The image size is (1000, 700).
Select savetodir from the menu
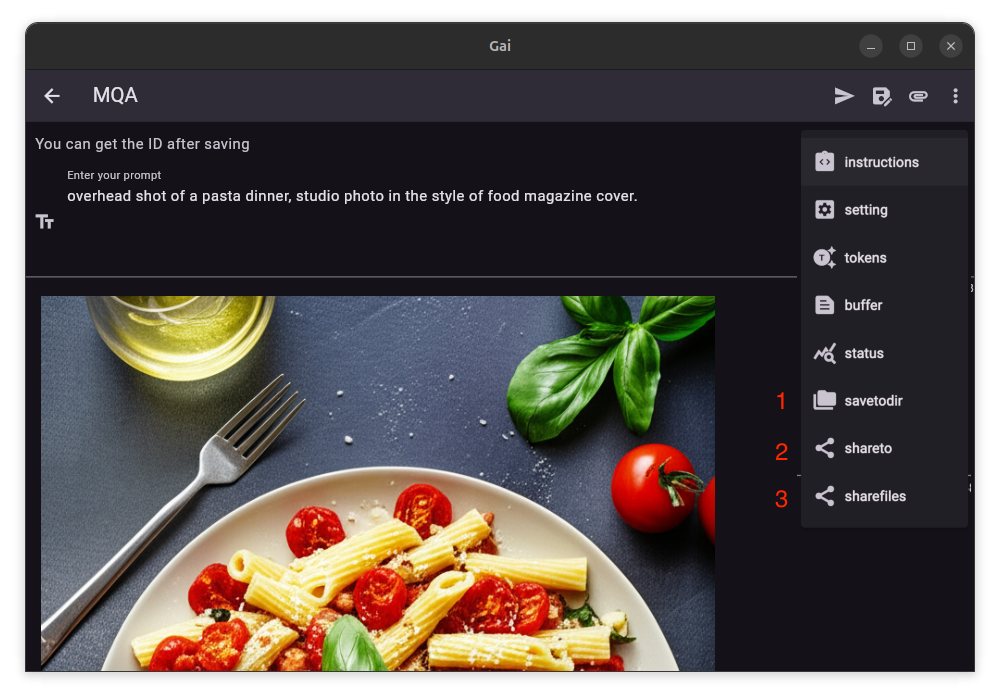pos(873,401)
